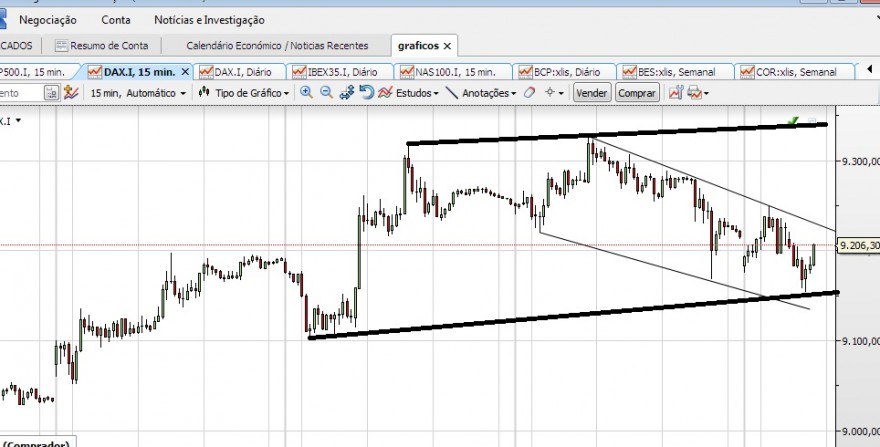Viewport: 880px width, 447px height.
Task: Switch to the DAX.I, Diário chart tab
Action: click(x=240, y=72)
